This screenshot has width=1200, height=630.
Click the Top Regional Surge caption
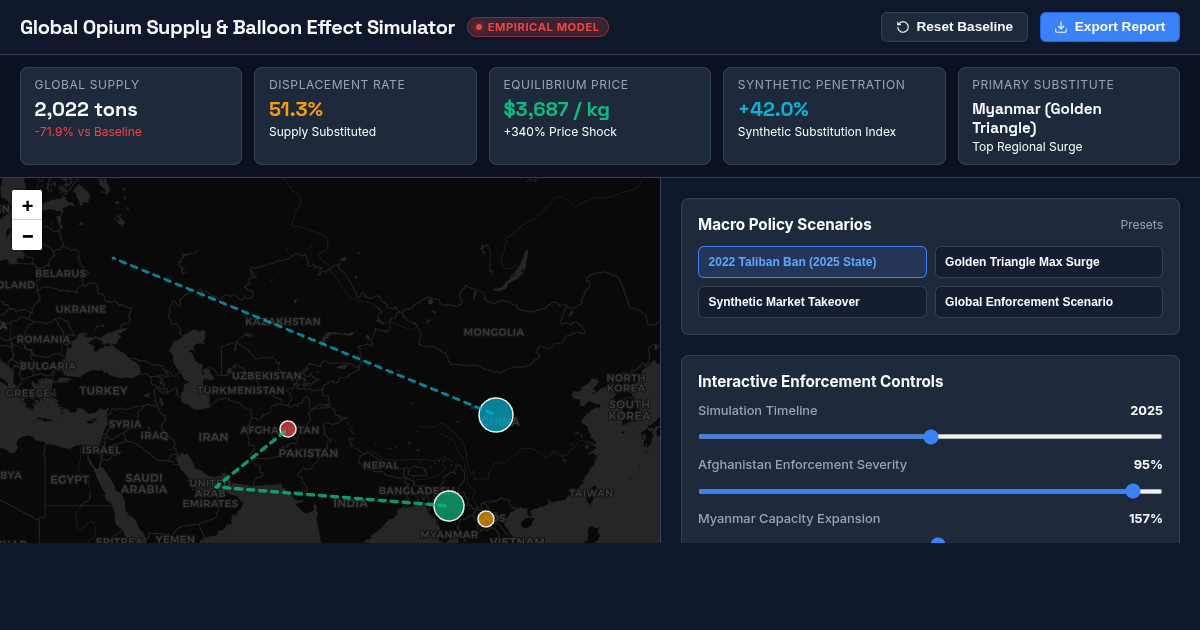point(1027,147)
